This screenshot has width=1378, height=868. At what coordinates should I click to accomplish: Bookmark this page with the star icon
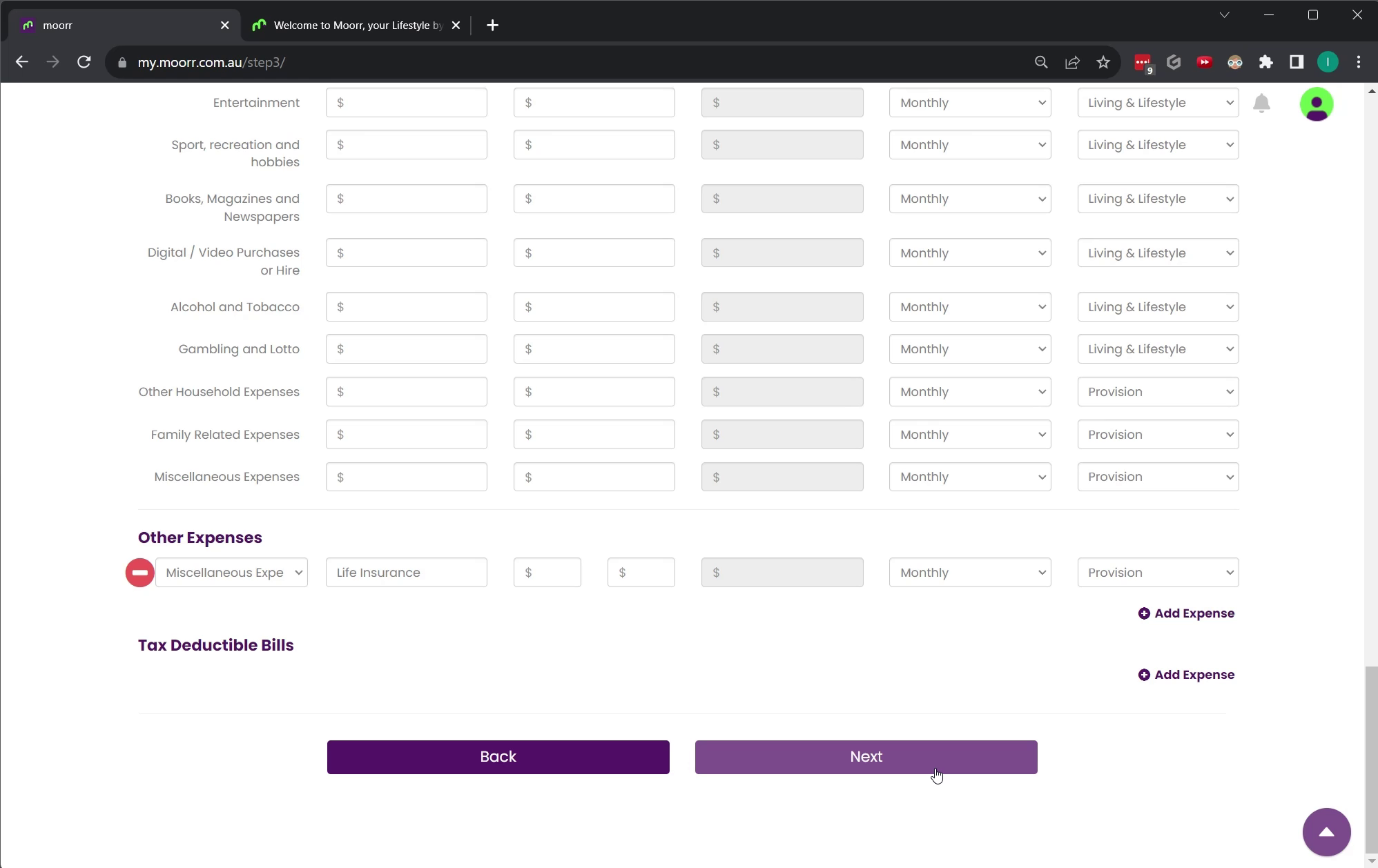(1103, 62)
